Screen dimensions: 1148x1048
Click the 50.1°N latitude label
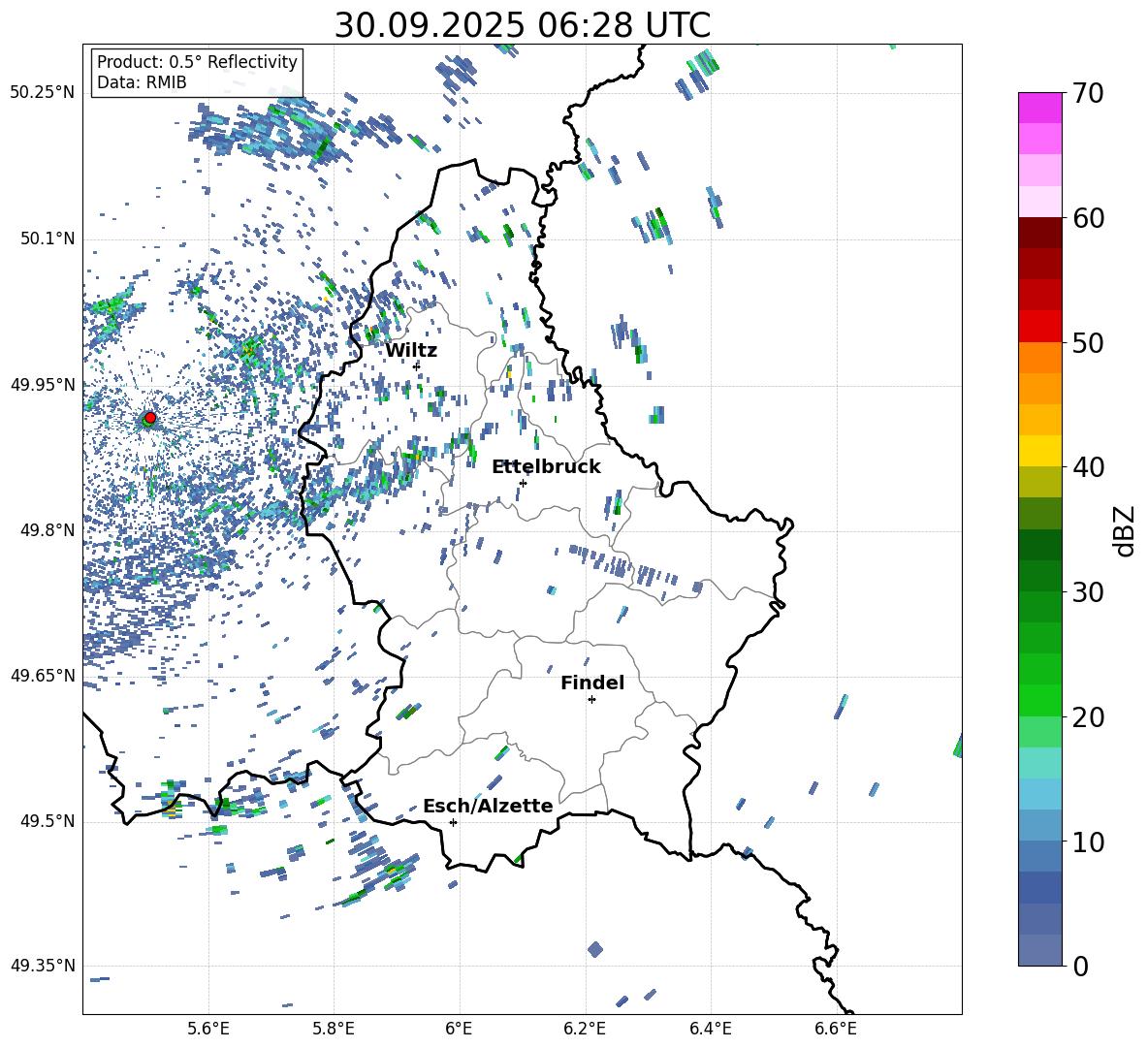pyautogui.click(x=47, y=239)
